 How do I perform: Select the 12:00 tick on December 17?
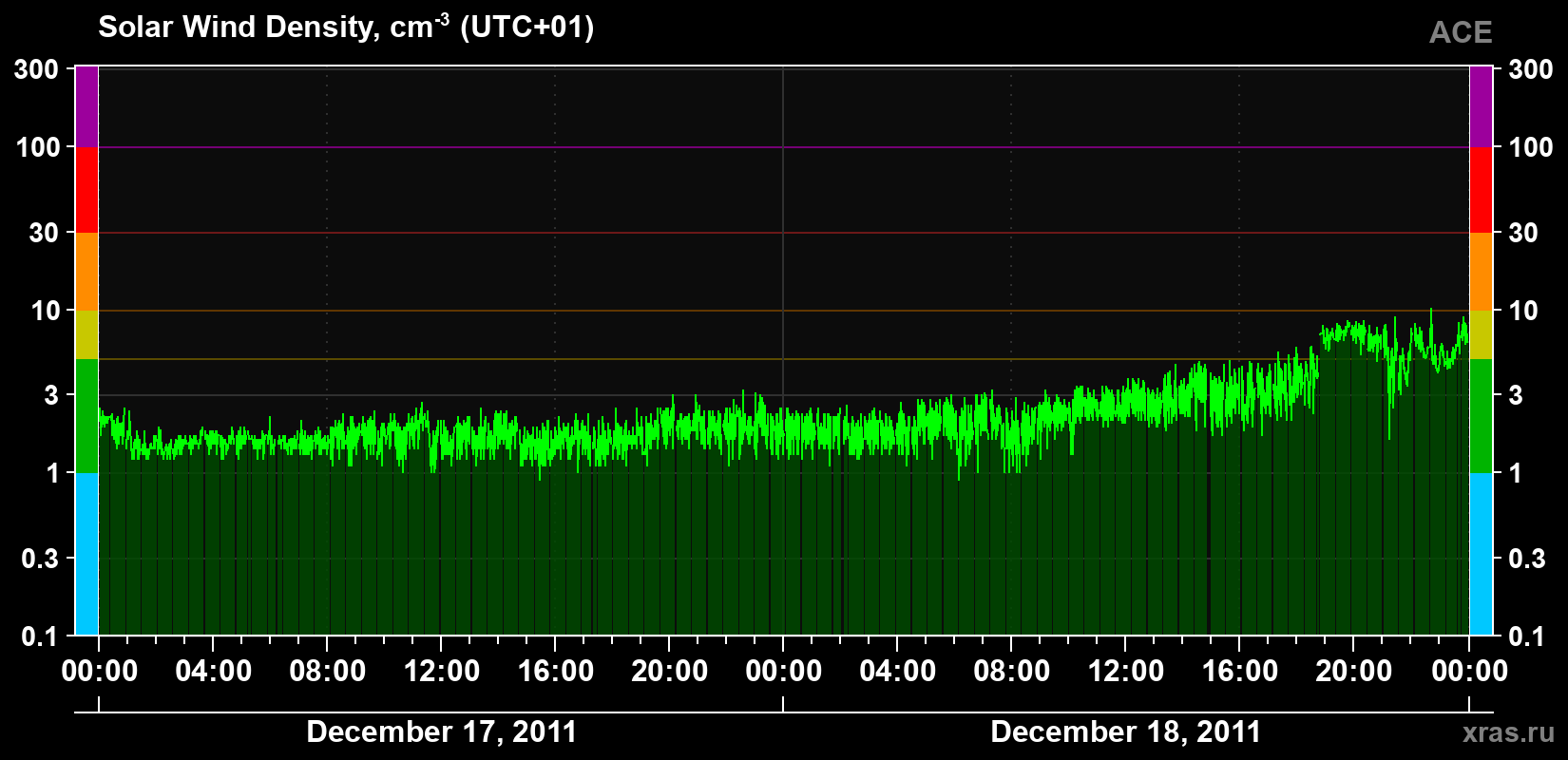(442, 672)
